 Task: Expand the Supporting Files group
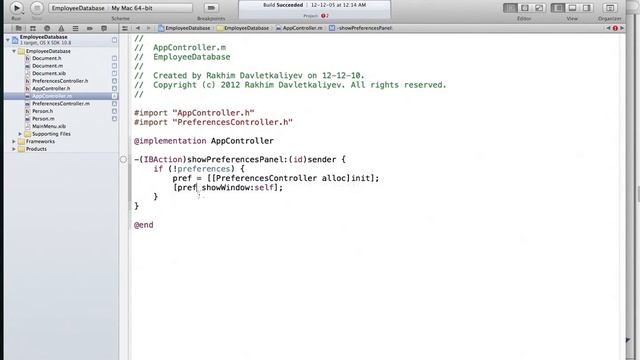[20, 134]
